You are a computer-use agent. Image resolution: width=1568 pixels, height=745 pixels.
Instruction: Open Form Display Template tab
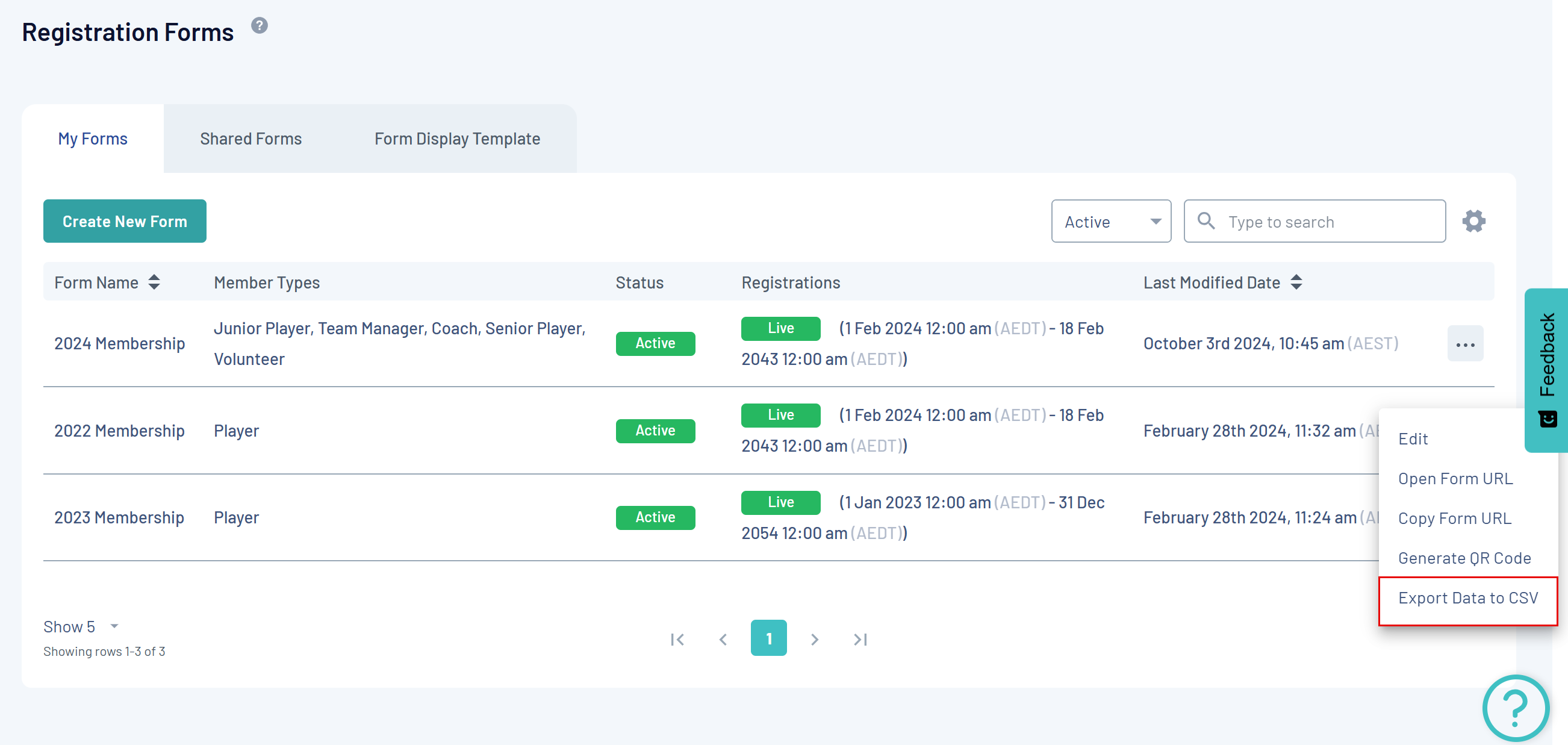457,139
